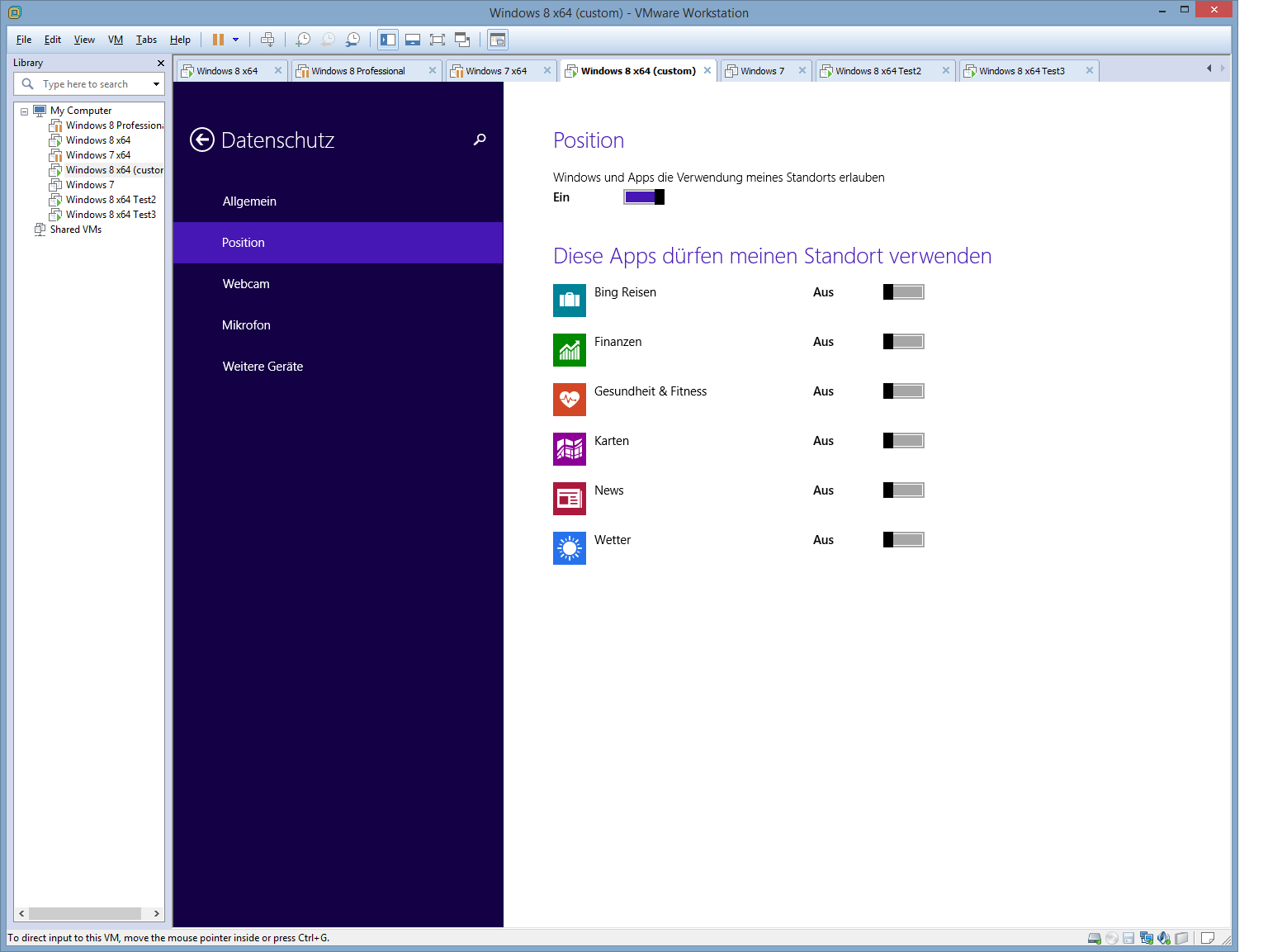
Task: Click the network adapter status bar icon
Action: tap(1146, 938)
